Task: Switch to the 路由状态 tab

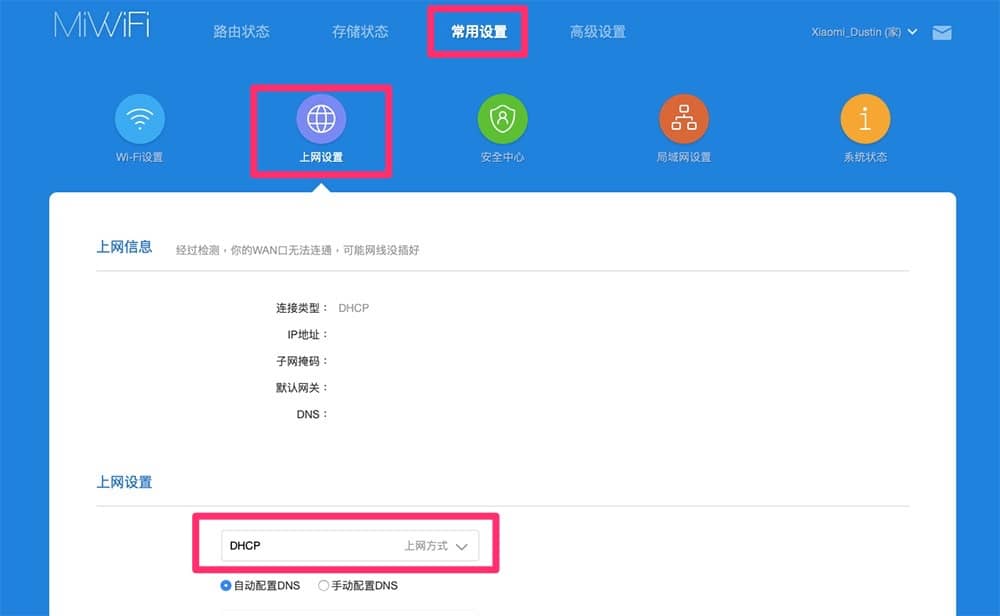Action: coord(241,32)
